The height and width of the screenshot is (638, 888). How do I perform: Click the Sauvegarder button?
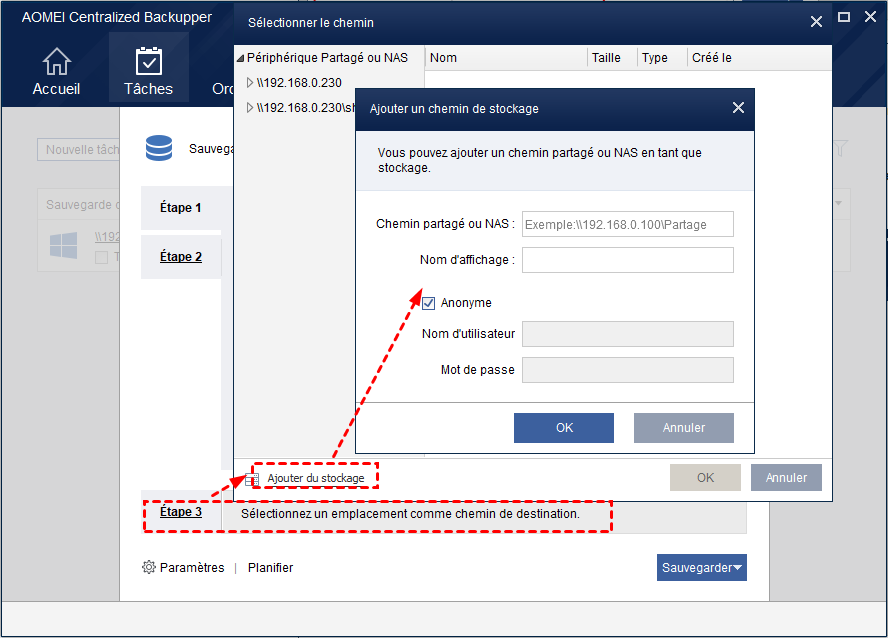(702, 567)
